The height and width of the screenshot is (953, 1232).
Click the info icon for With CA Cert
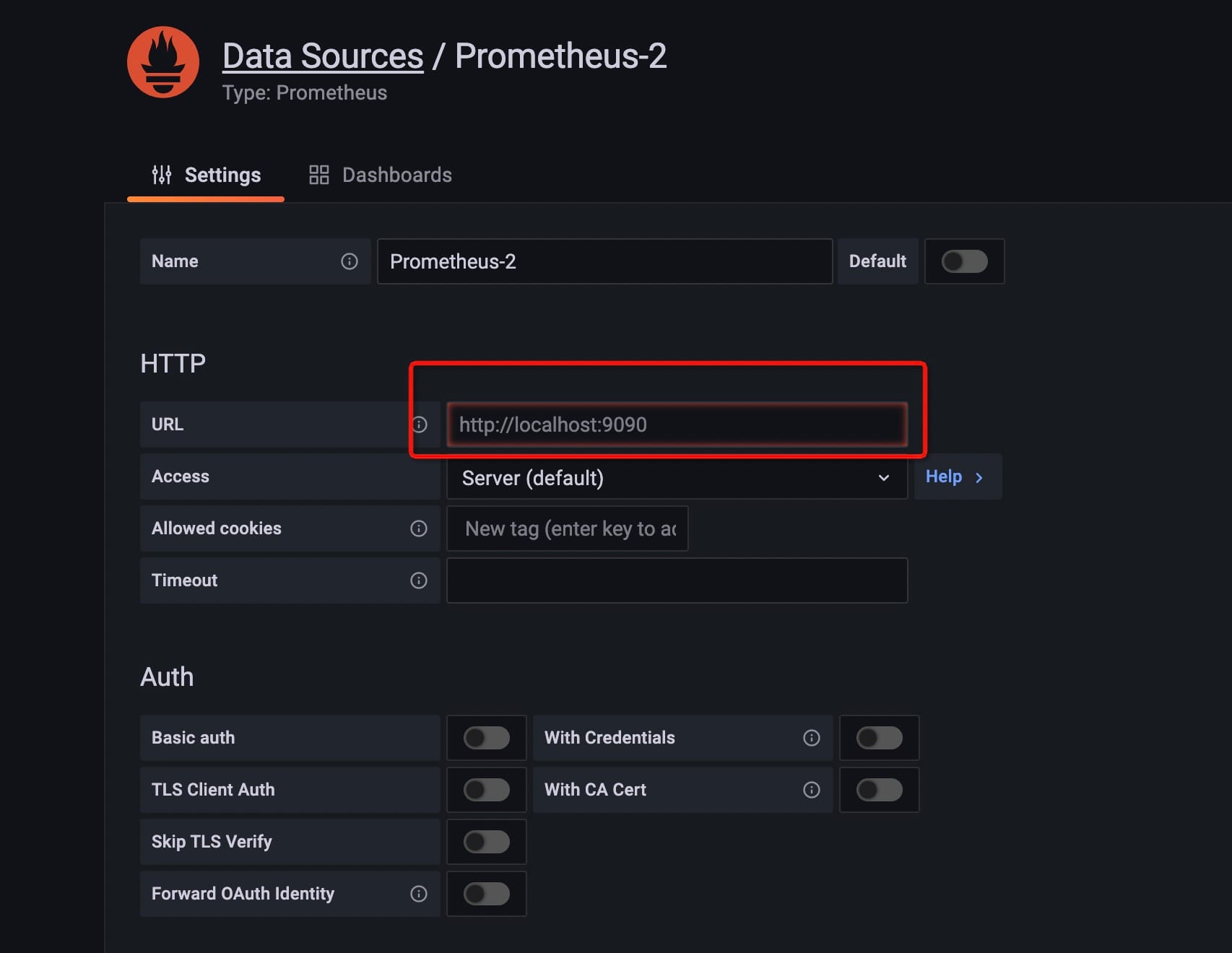coord(812,790)
